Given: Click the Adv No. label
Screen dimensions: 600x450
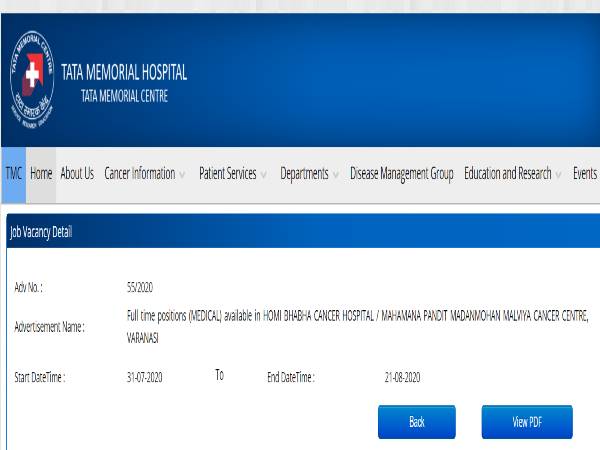Looking at the screenshot, I should tap(28, 287).
